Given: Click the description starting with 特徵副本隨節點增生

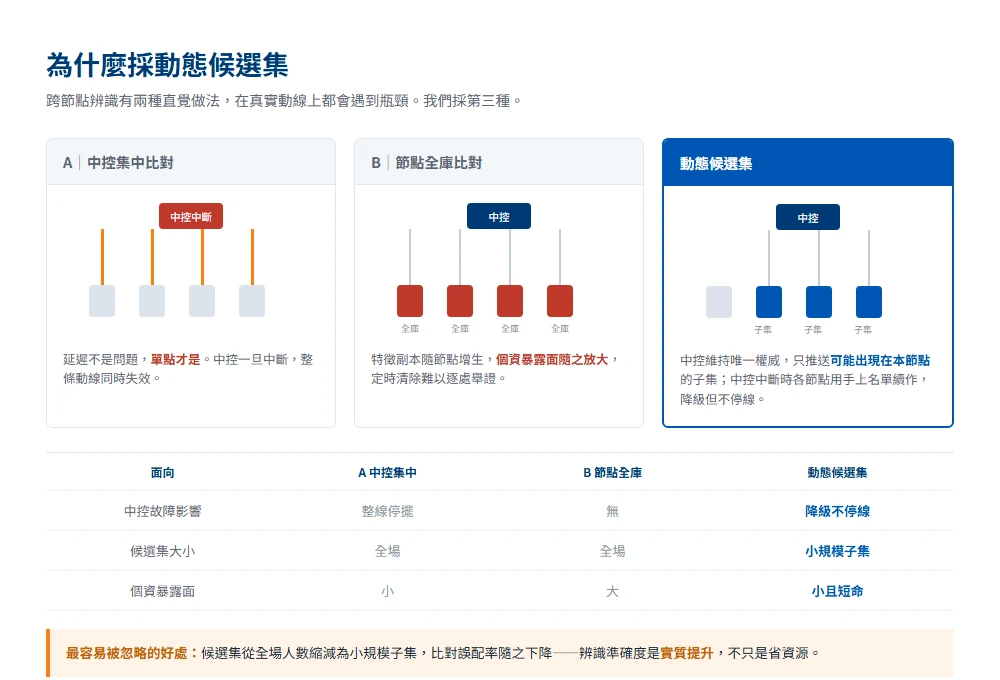Looking at the screenshot, I should point(496,369).
